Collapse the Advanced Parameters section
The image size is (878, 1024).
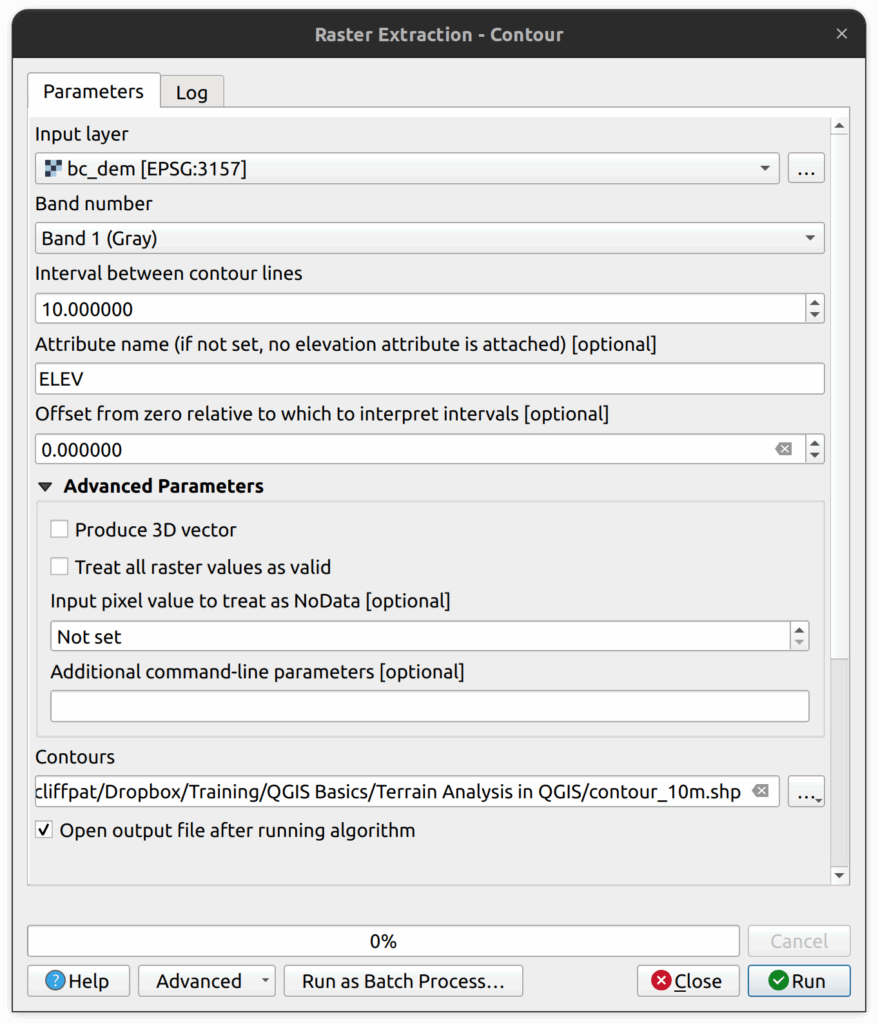(x=45, y=487)
